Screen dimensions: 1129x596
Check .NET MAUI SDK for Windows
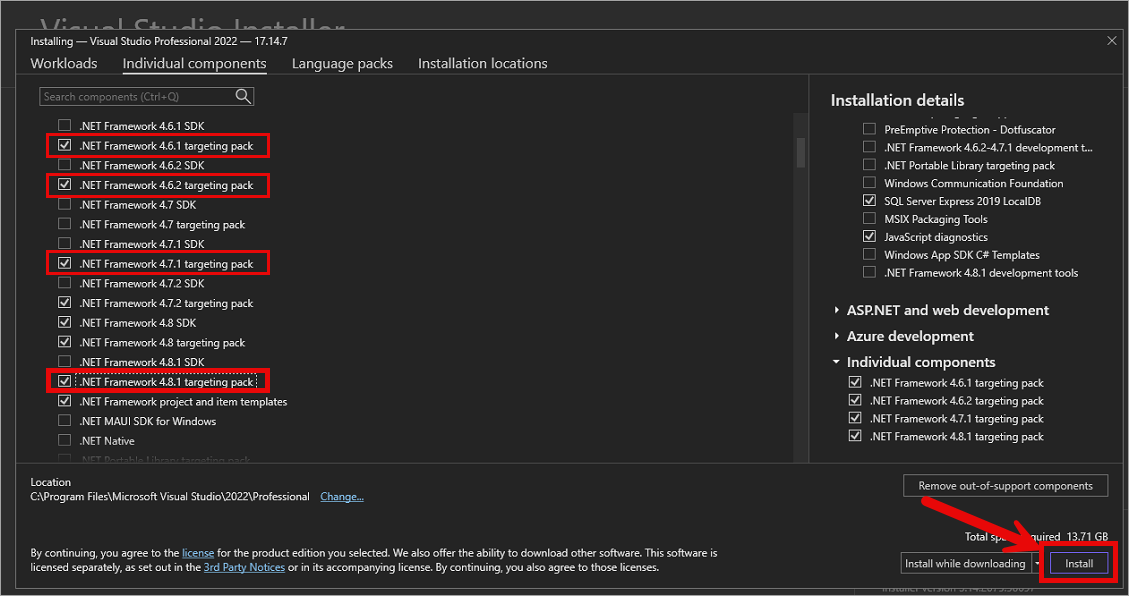pyautogui.click(x=65, y=420)
